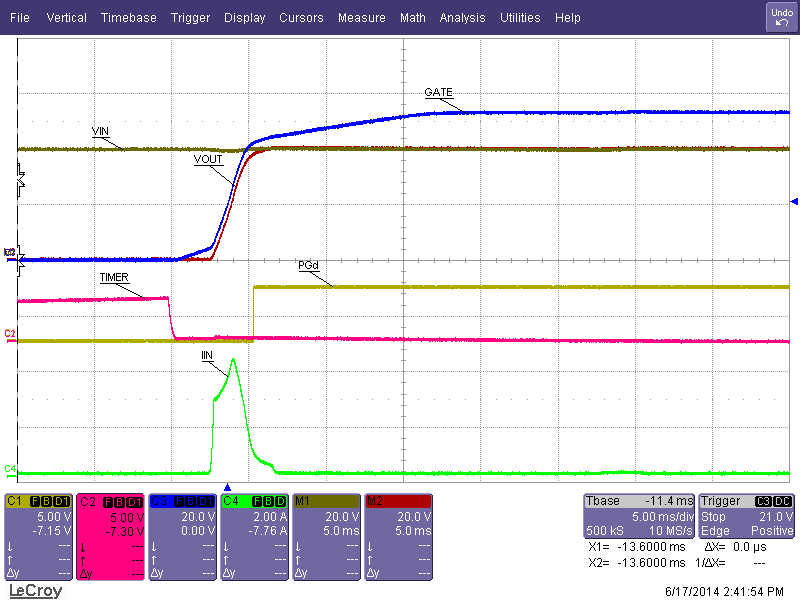
Task: Open the C1 channel descriptor box
Action: [38, 536]
